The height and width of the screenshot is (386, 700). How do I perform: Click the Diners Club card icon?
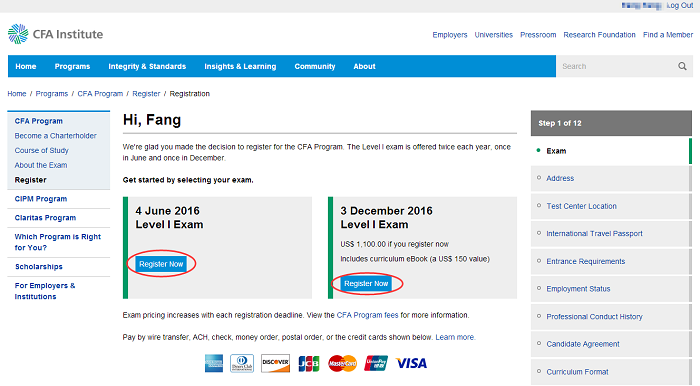(242, 363)
